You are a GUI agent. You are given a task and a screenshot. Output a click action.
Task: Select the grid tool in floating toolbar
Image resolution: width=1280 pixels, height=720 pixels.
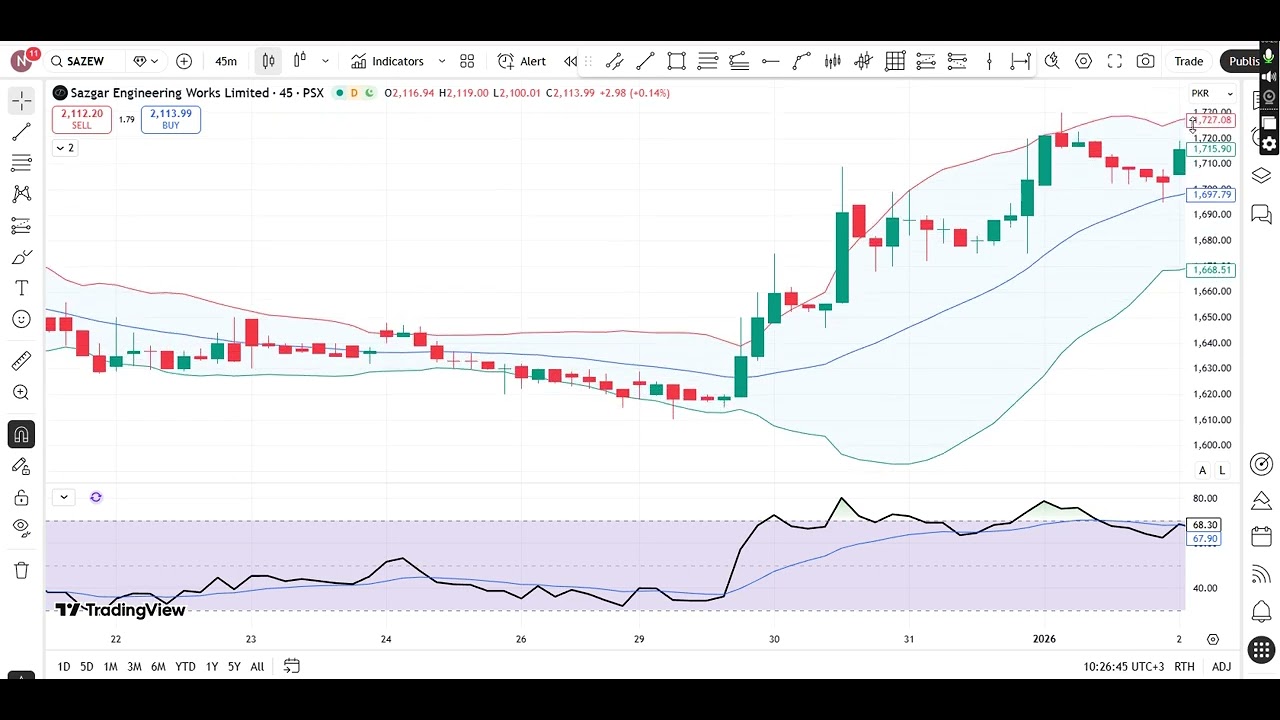coord(895,62)
